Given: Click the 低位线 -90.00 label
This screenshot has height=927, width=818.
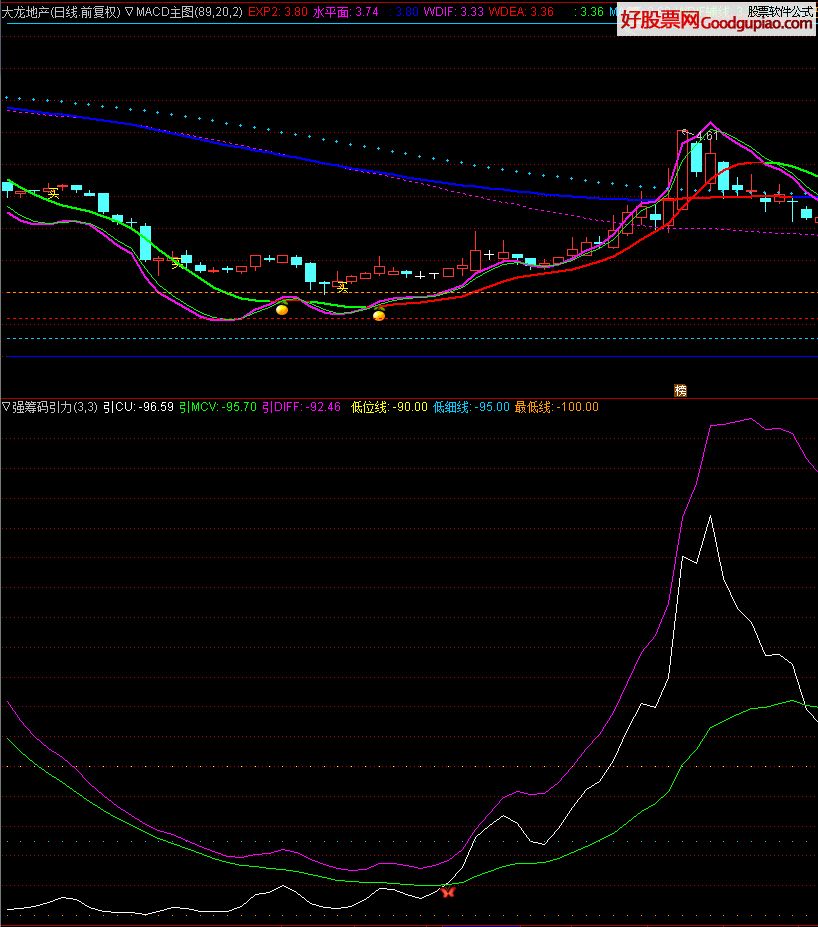Looking at the screenshot, I should (389, 407).
